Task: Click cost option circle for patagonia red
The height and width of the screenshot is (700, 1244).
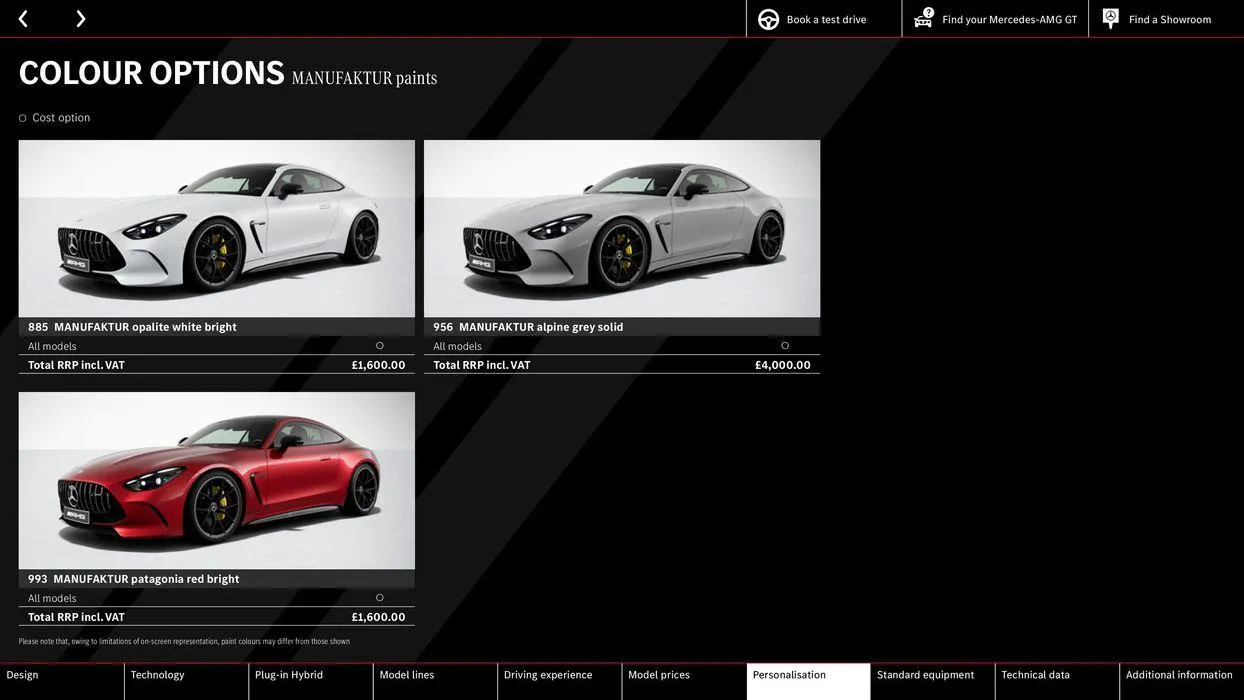Action: click(x=380, y=598)
